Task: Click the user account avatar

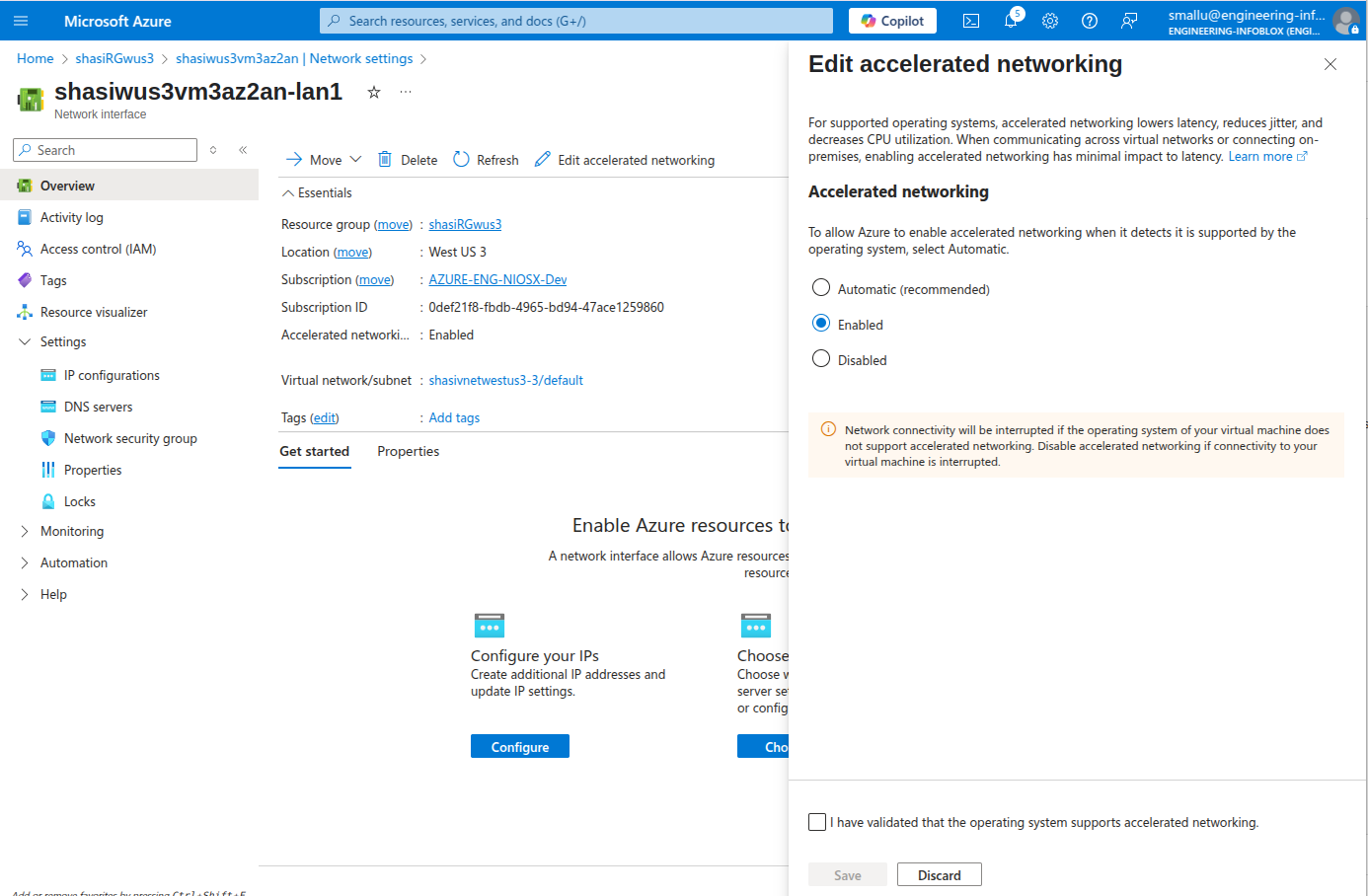Action: click(x=1345, y=21)
